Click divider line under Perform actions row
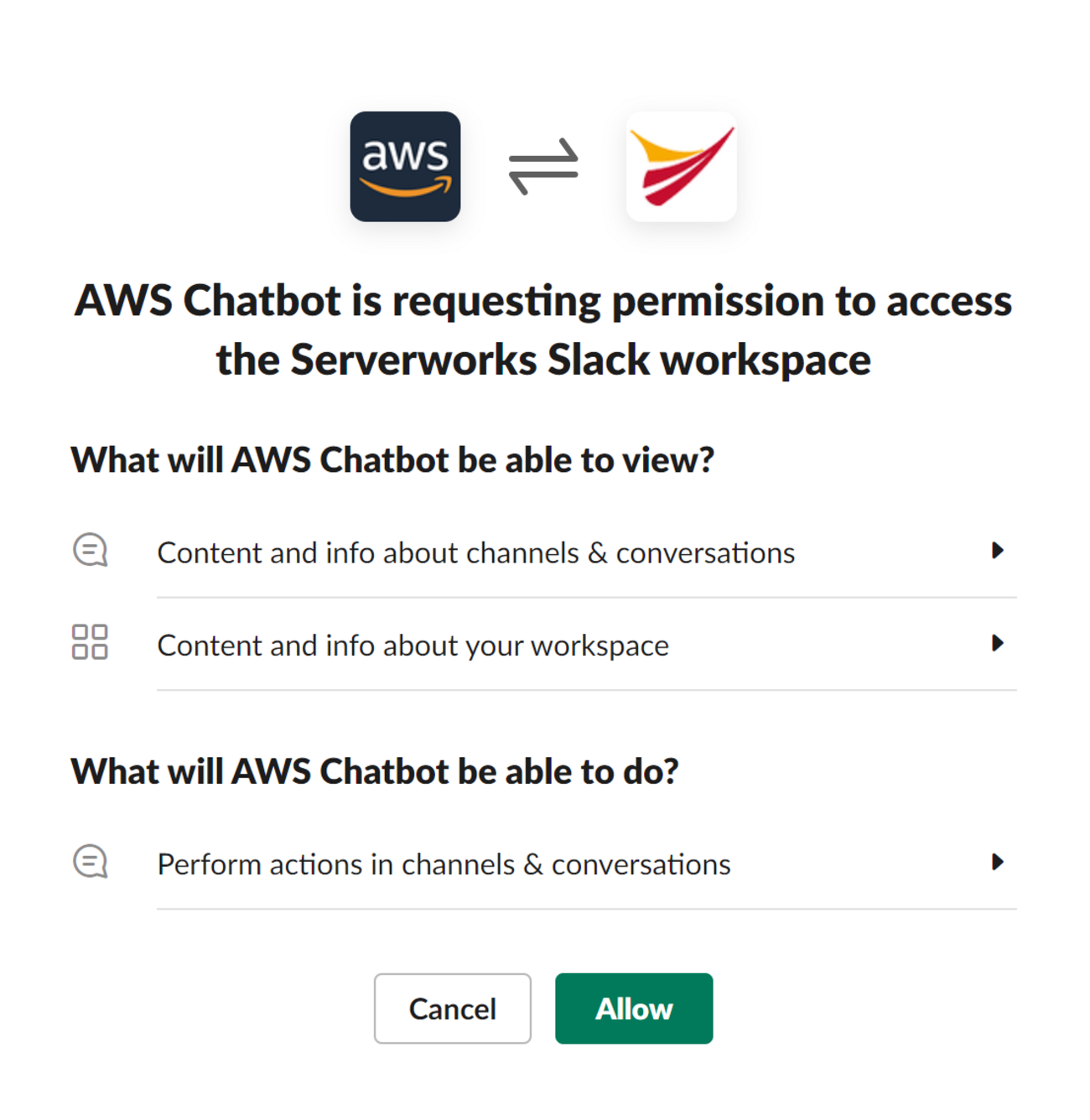 [586, 909]
